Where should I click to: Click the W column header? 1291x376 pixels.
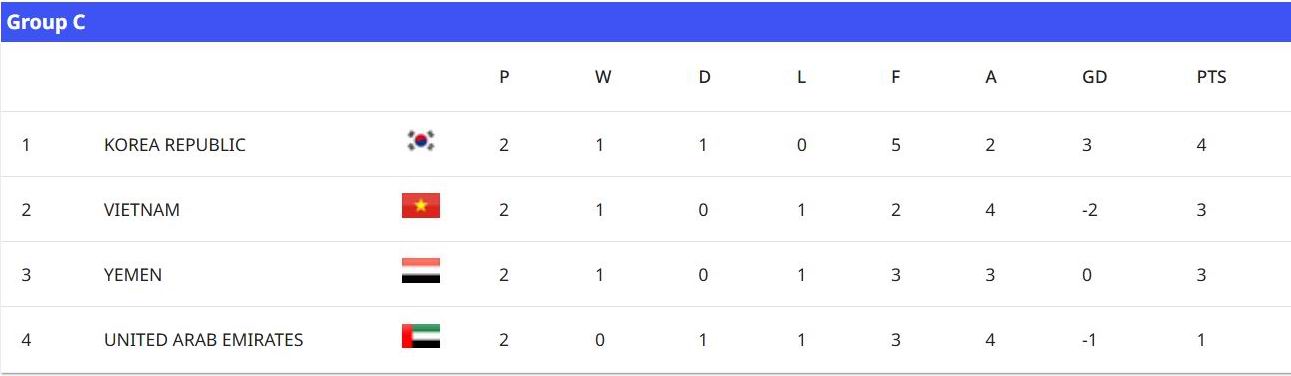(603, 77)
